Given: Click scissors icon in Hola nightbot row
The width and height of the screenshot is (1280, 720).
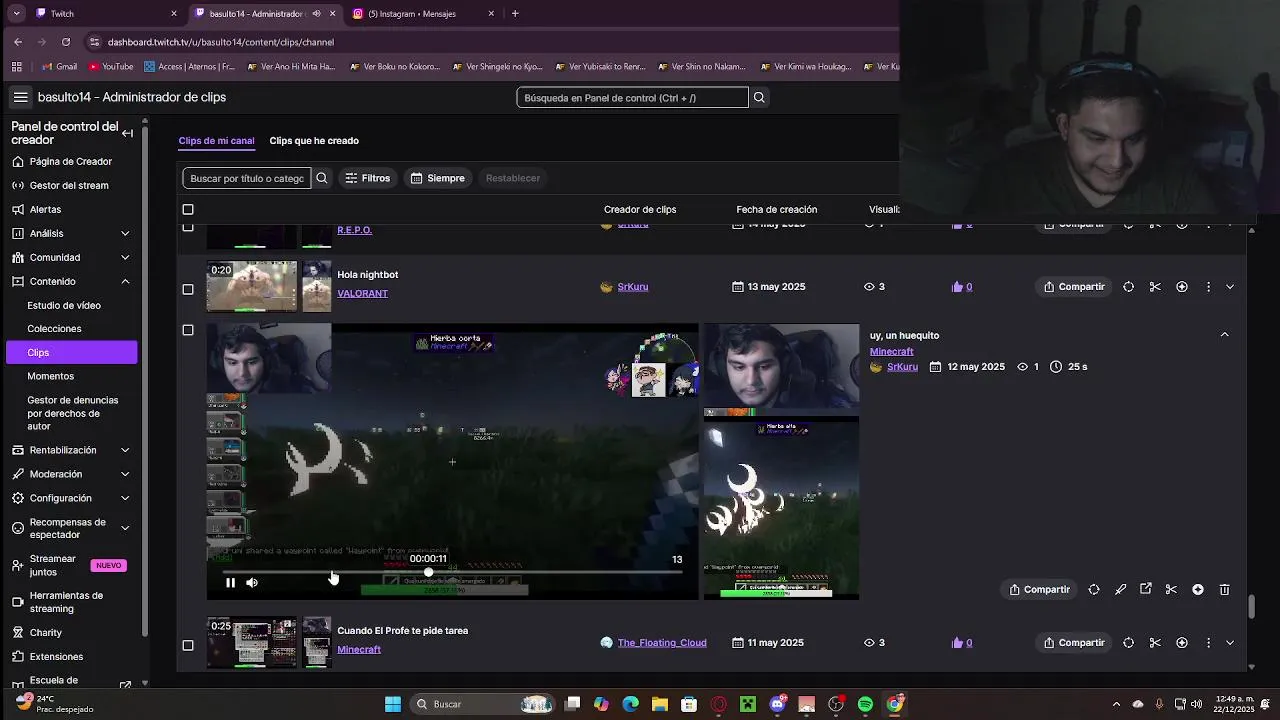Looking at the screenshot, I should [x=1155, y=287].
